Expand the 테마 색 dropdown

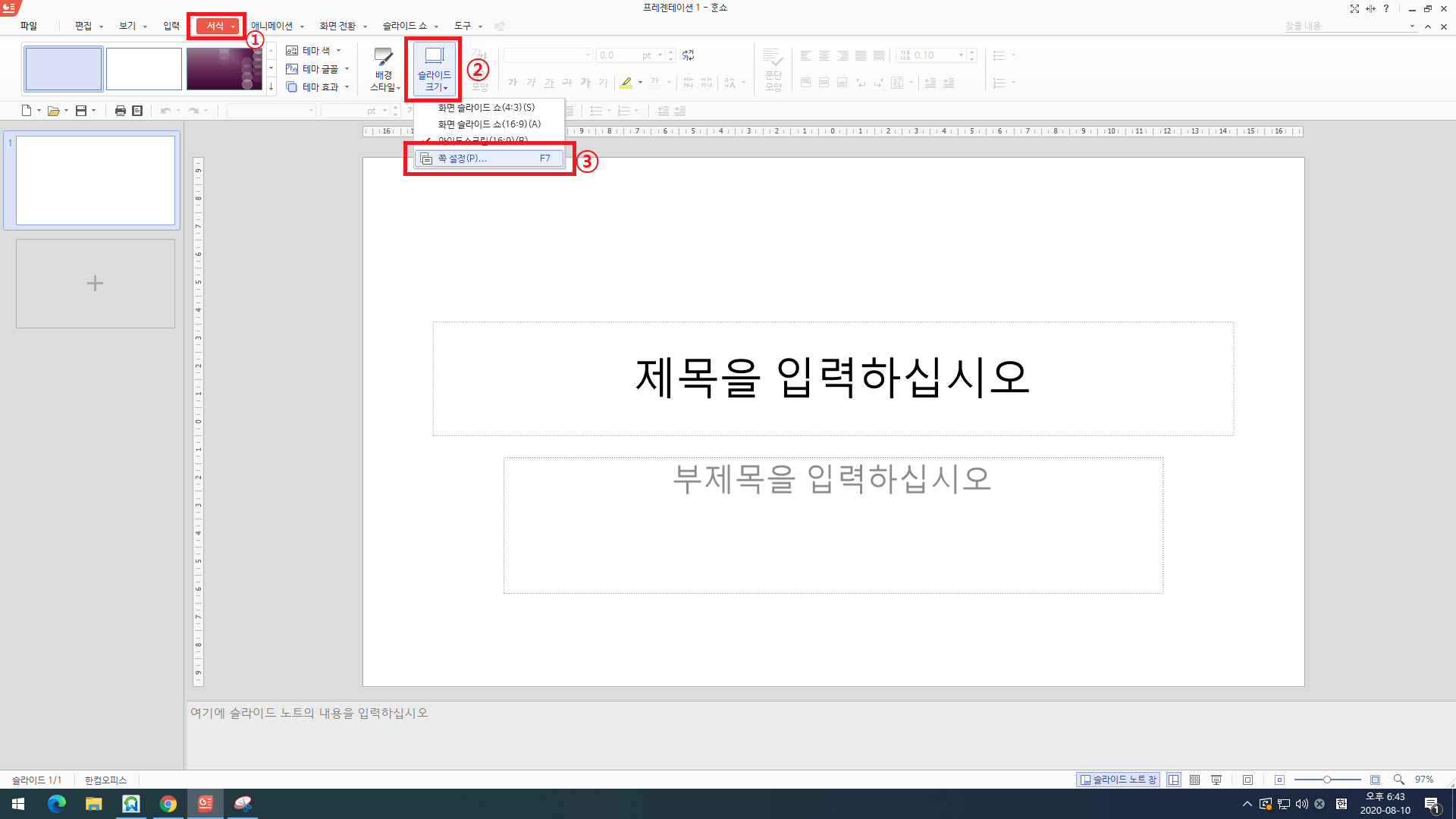point(338,51)
